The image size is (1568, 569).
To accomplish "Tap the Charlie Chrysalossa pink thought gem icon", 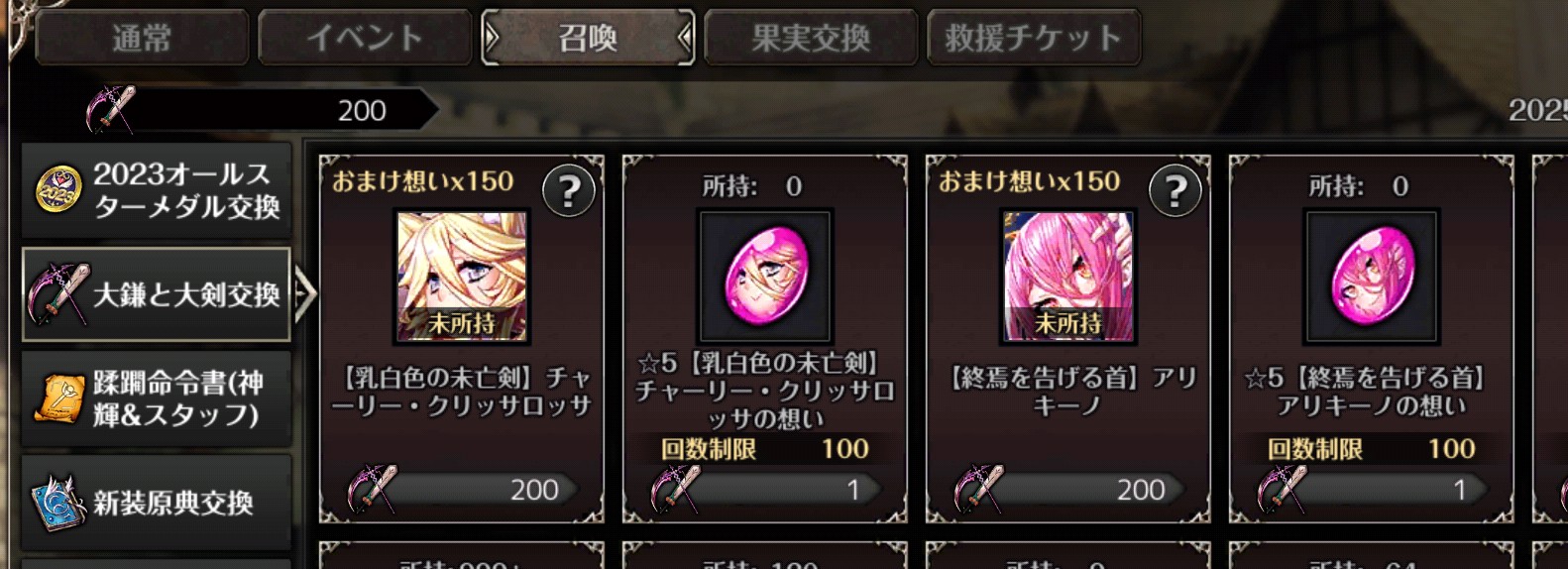I will 765,277.
